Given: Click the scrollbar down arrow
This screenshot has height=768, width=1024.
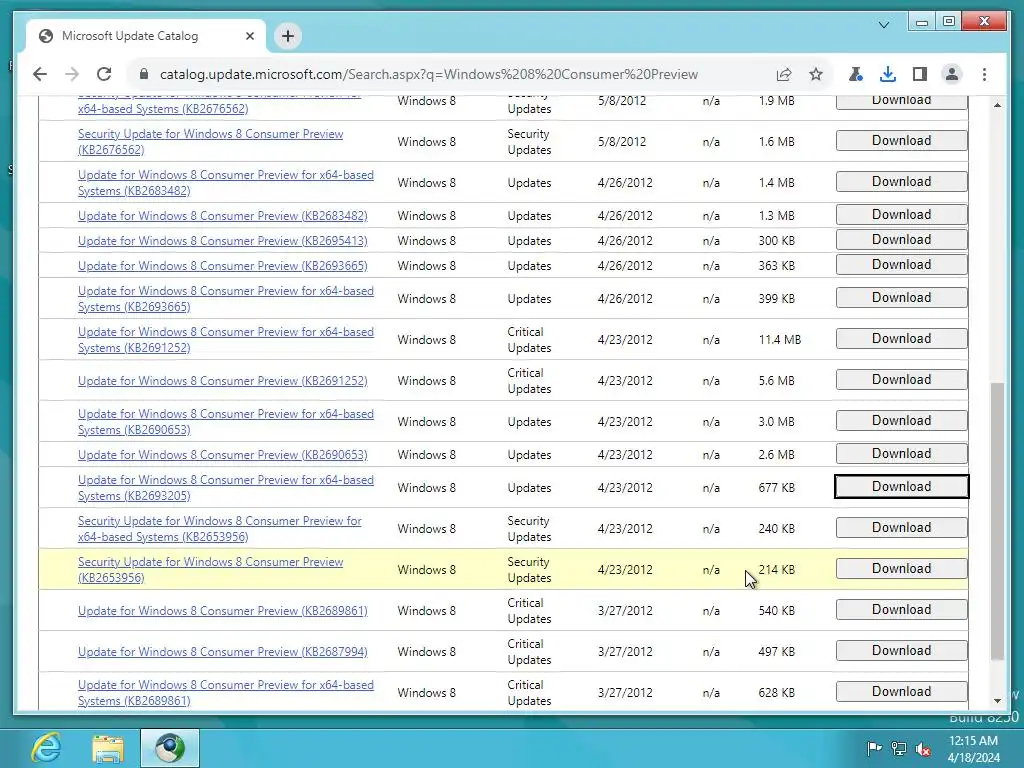Looking at the screenshot, I should coord(997,701).
